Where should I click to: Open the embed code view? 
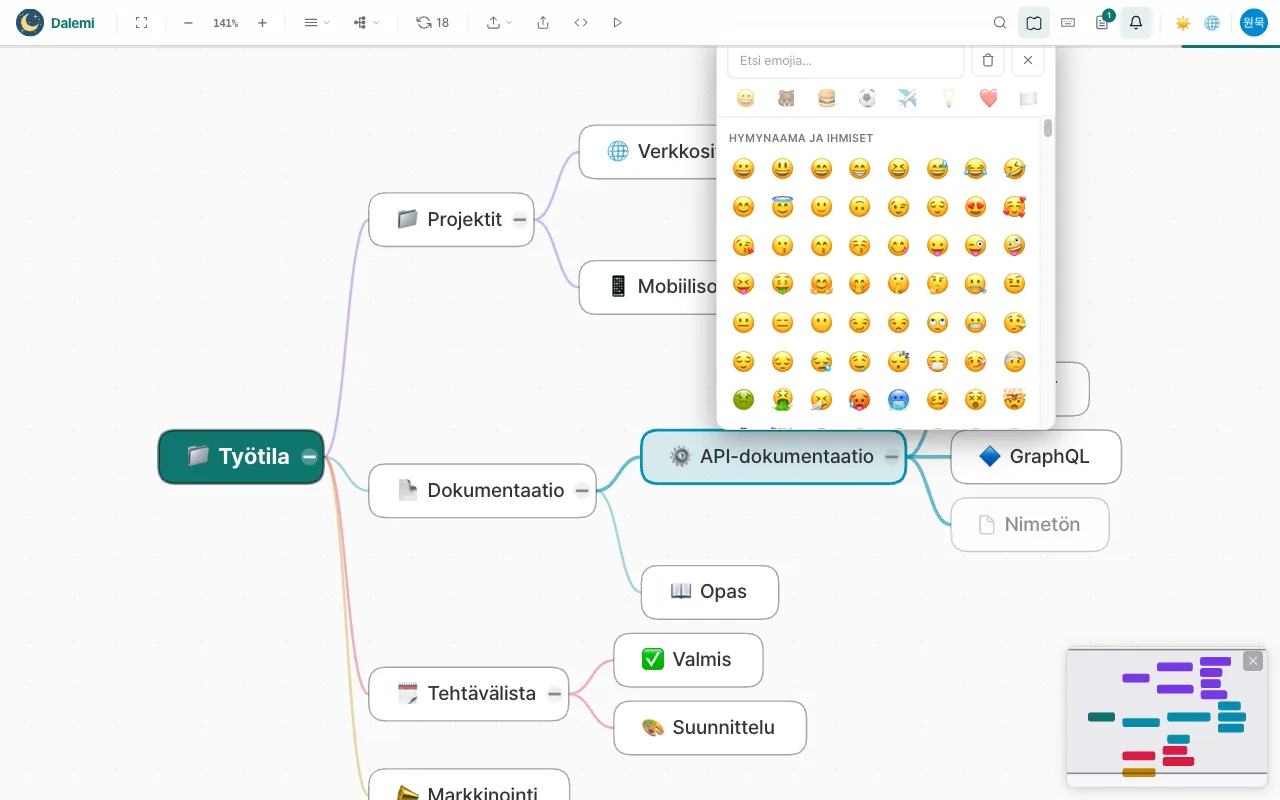click(x=581, y=22)
